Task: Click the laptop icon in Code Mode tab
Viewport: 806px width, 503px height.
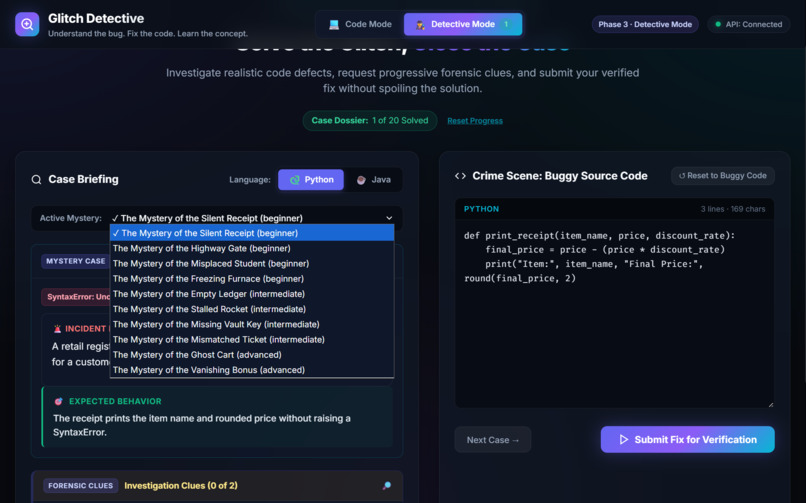Action: pyautogui.click(x=334, y=24)
